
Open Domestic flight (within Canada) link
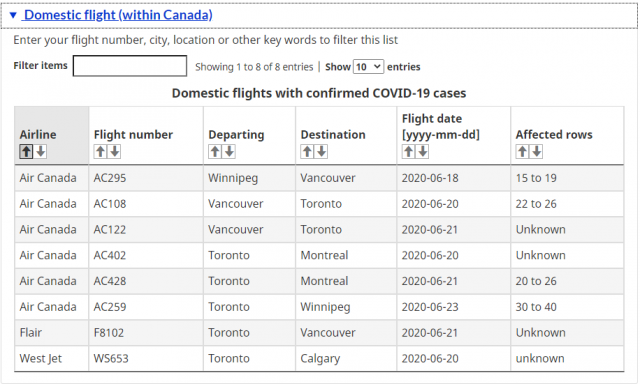pos(118,15)
